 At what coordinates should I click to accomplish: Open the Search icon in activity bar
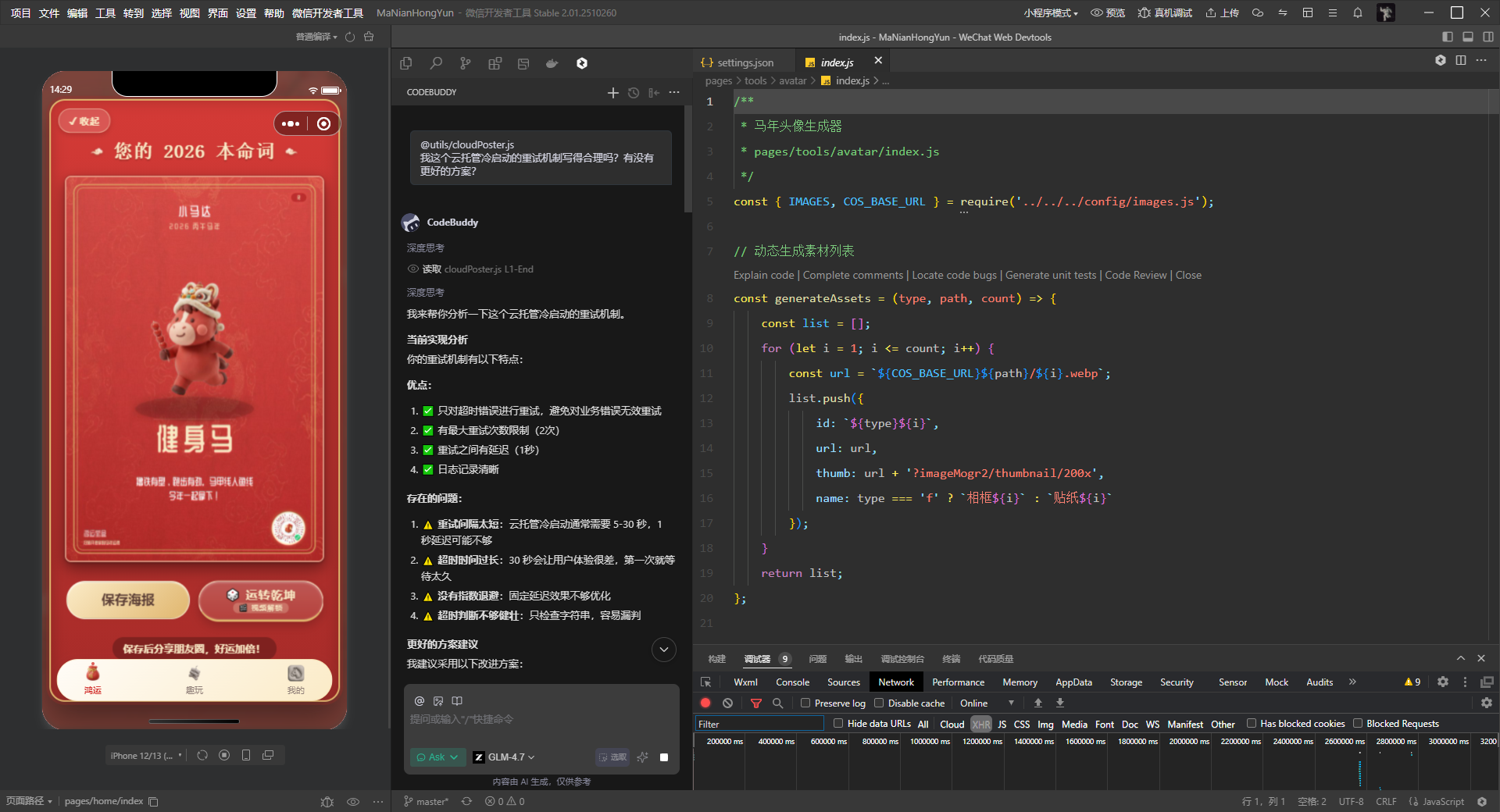tap(436, 63)
